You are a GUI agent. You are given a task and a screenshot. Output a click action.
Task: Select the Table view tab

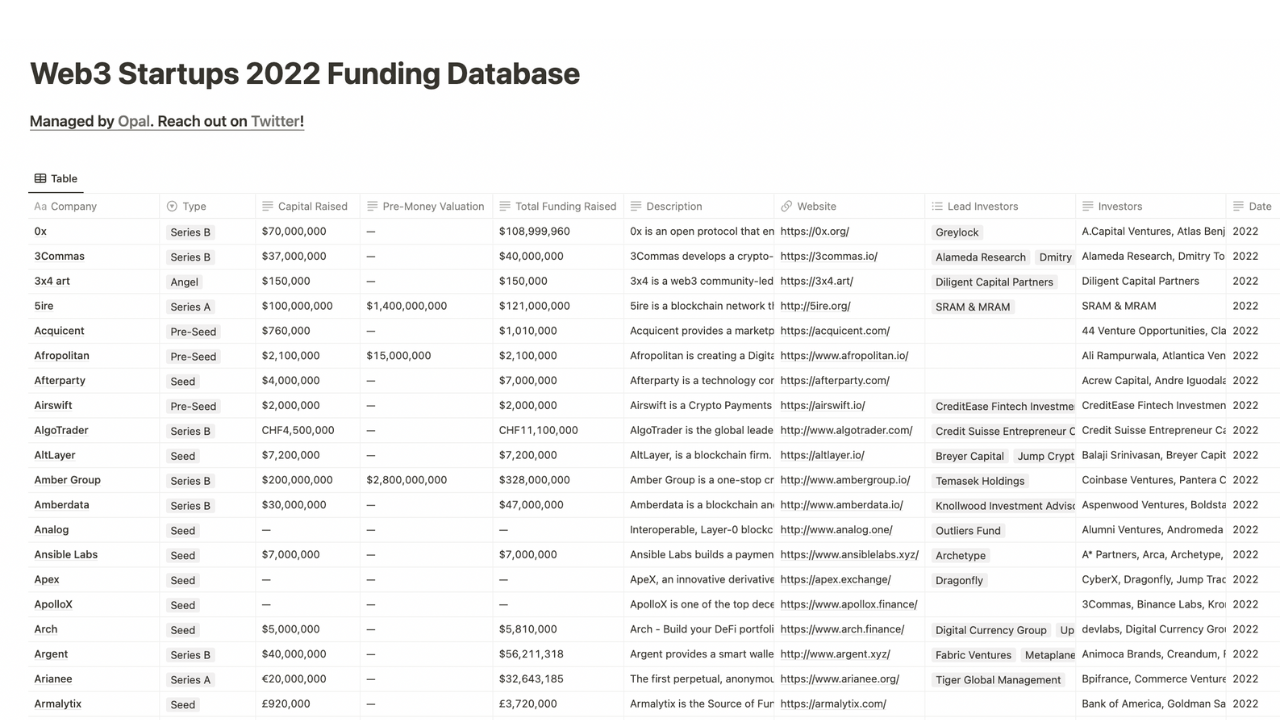click(x=56, y=178)
